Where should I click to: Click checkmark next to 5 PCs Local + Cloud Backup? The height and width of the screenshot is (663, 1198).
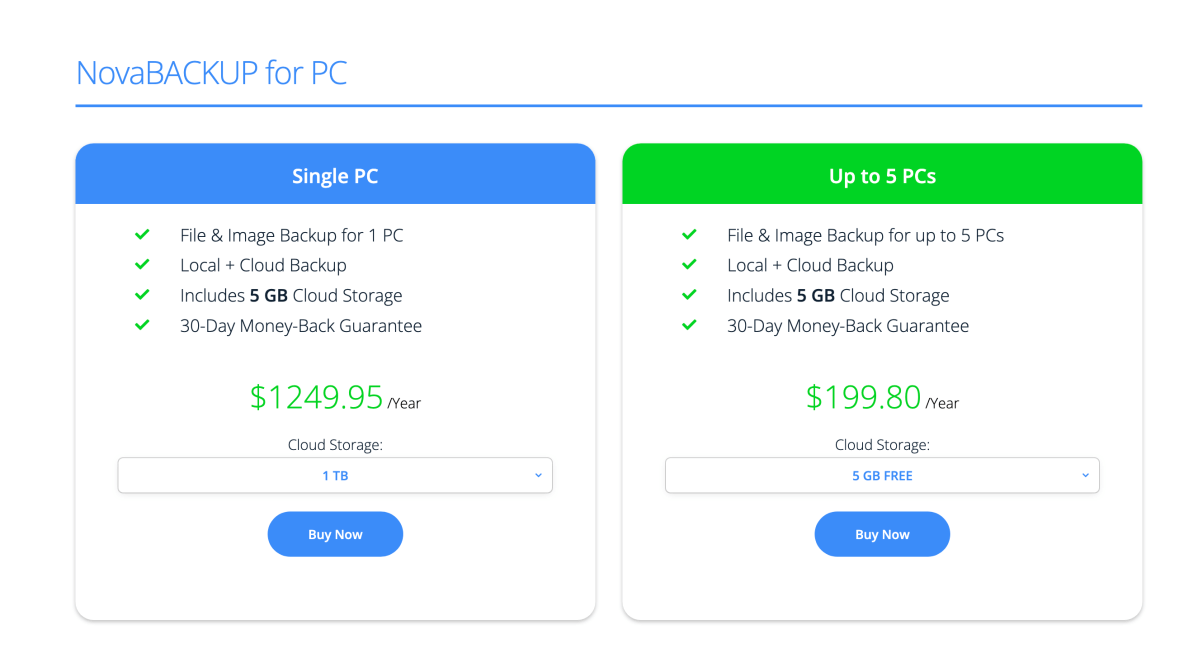click(x=689, y=264)
